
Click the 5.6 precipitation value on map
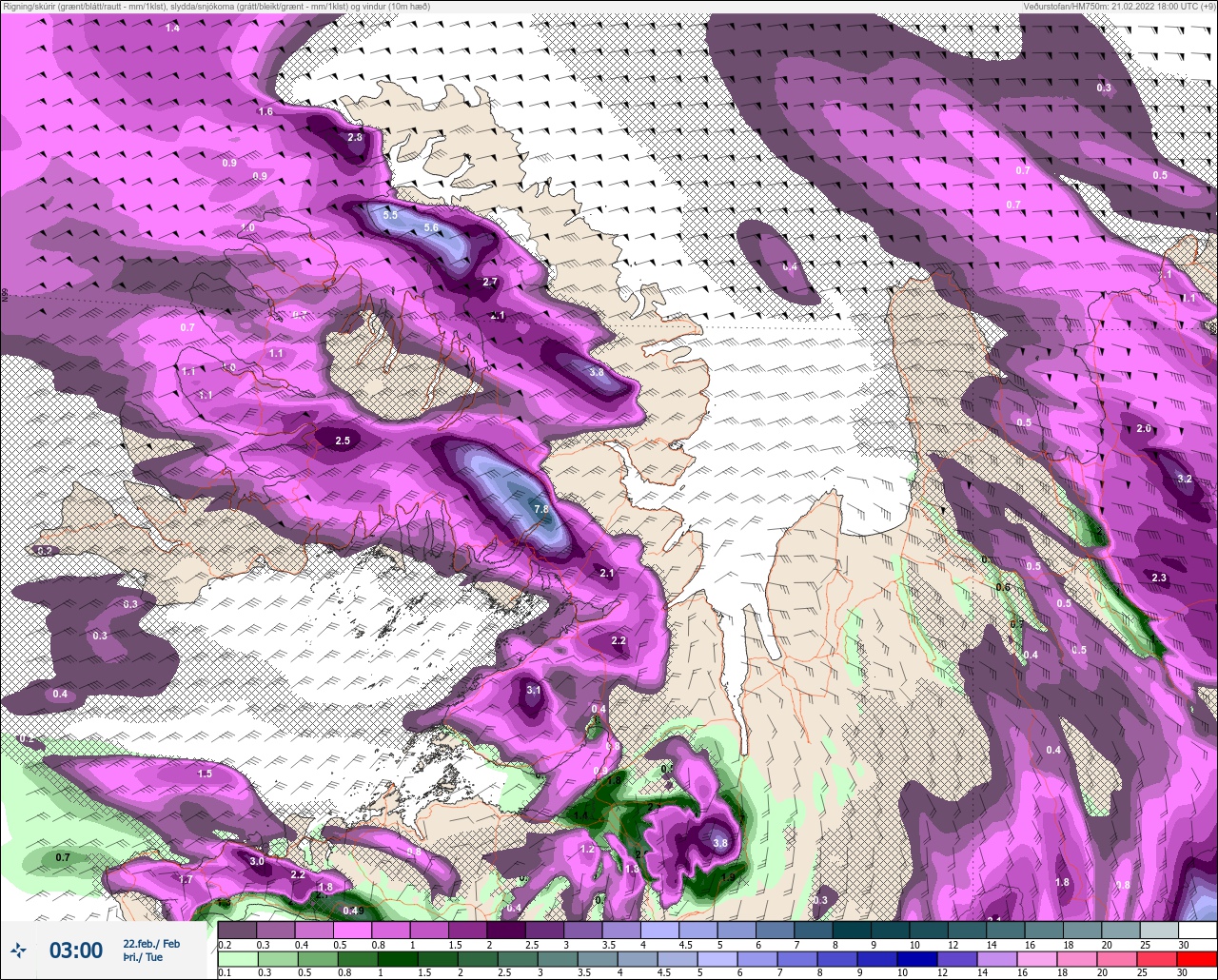[x=431, y=227]
